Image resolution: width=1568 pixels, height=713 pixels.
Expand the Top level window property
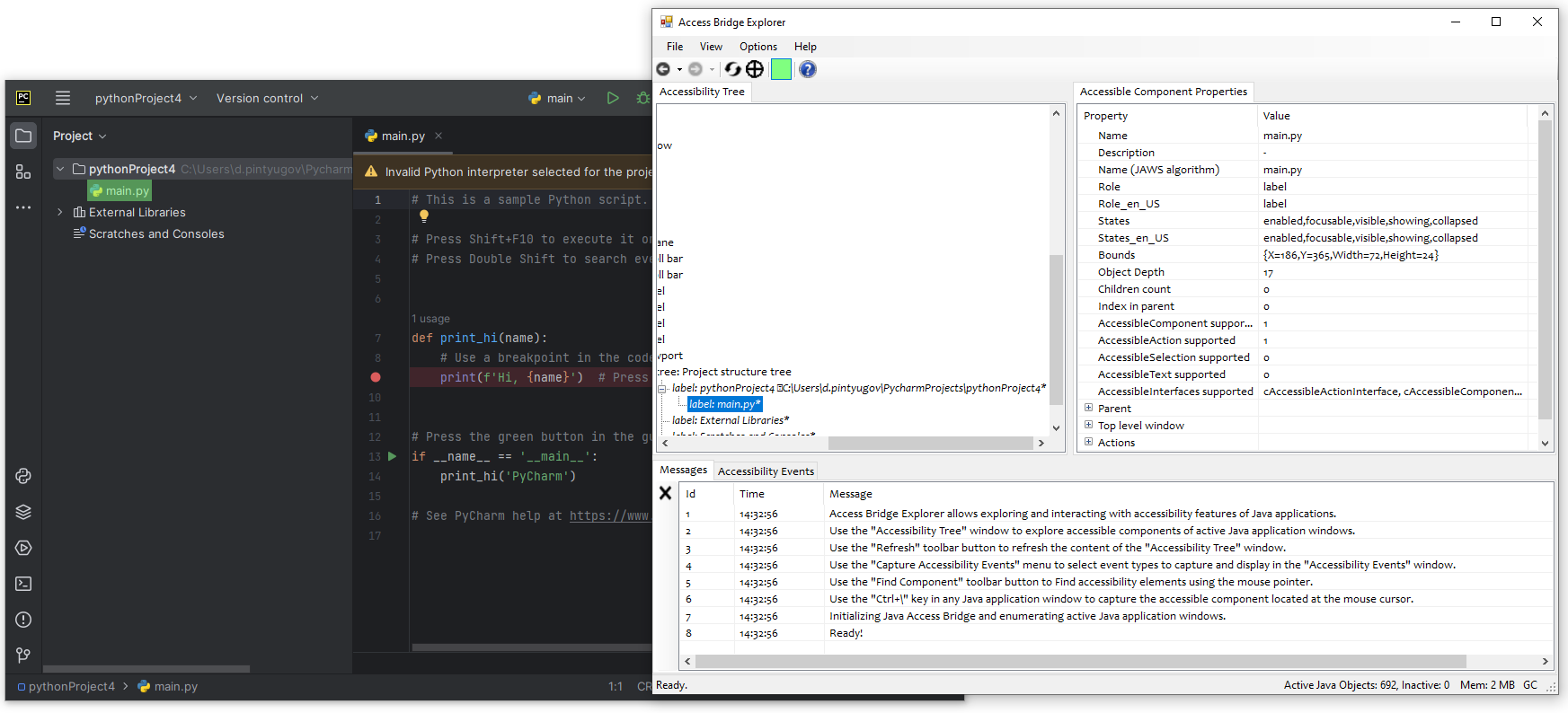point(1088,425)
